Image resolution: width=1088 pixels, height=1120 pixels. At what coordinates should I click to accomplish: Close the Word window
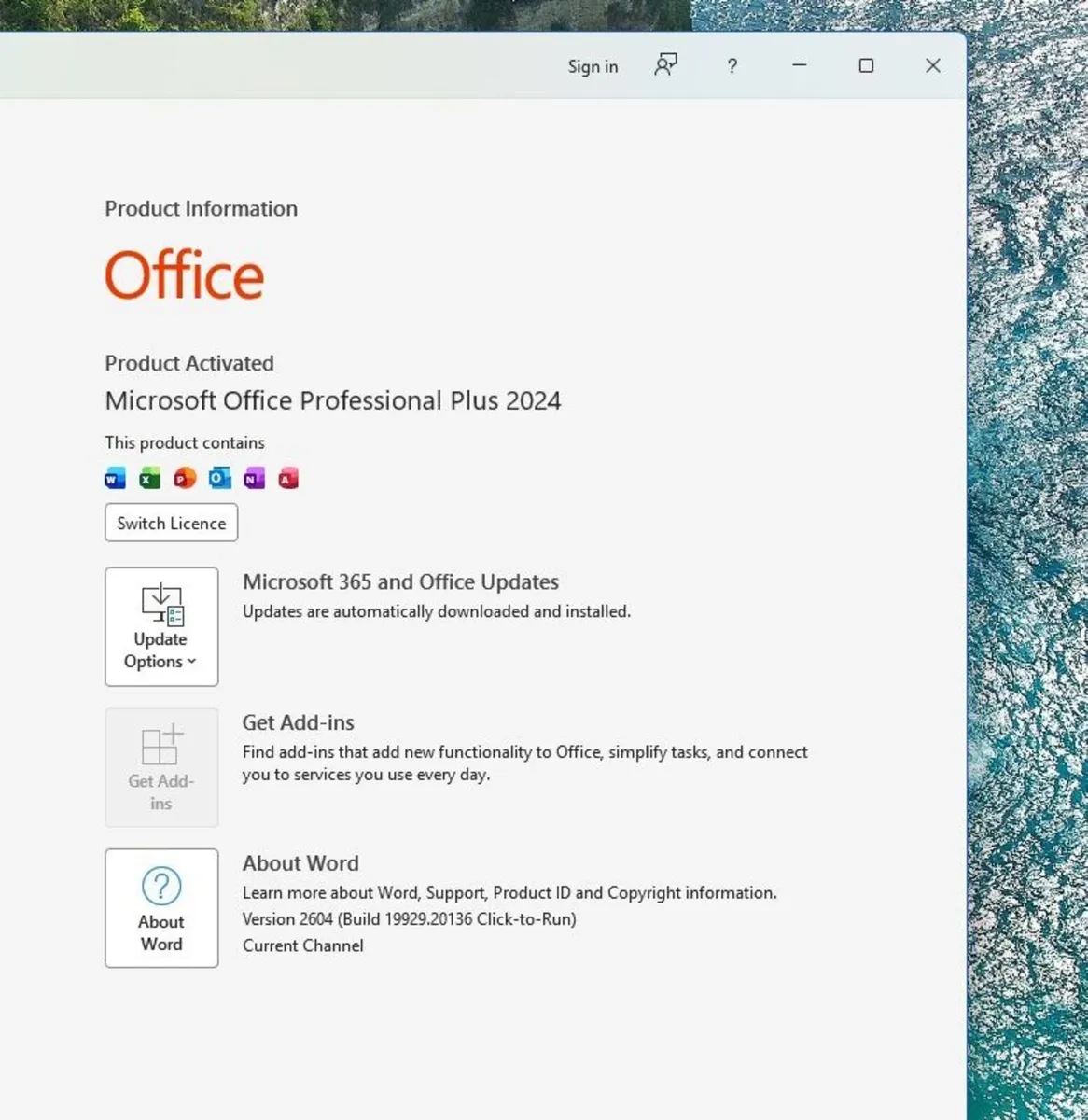click(933, 65)
